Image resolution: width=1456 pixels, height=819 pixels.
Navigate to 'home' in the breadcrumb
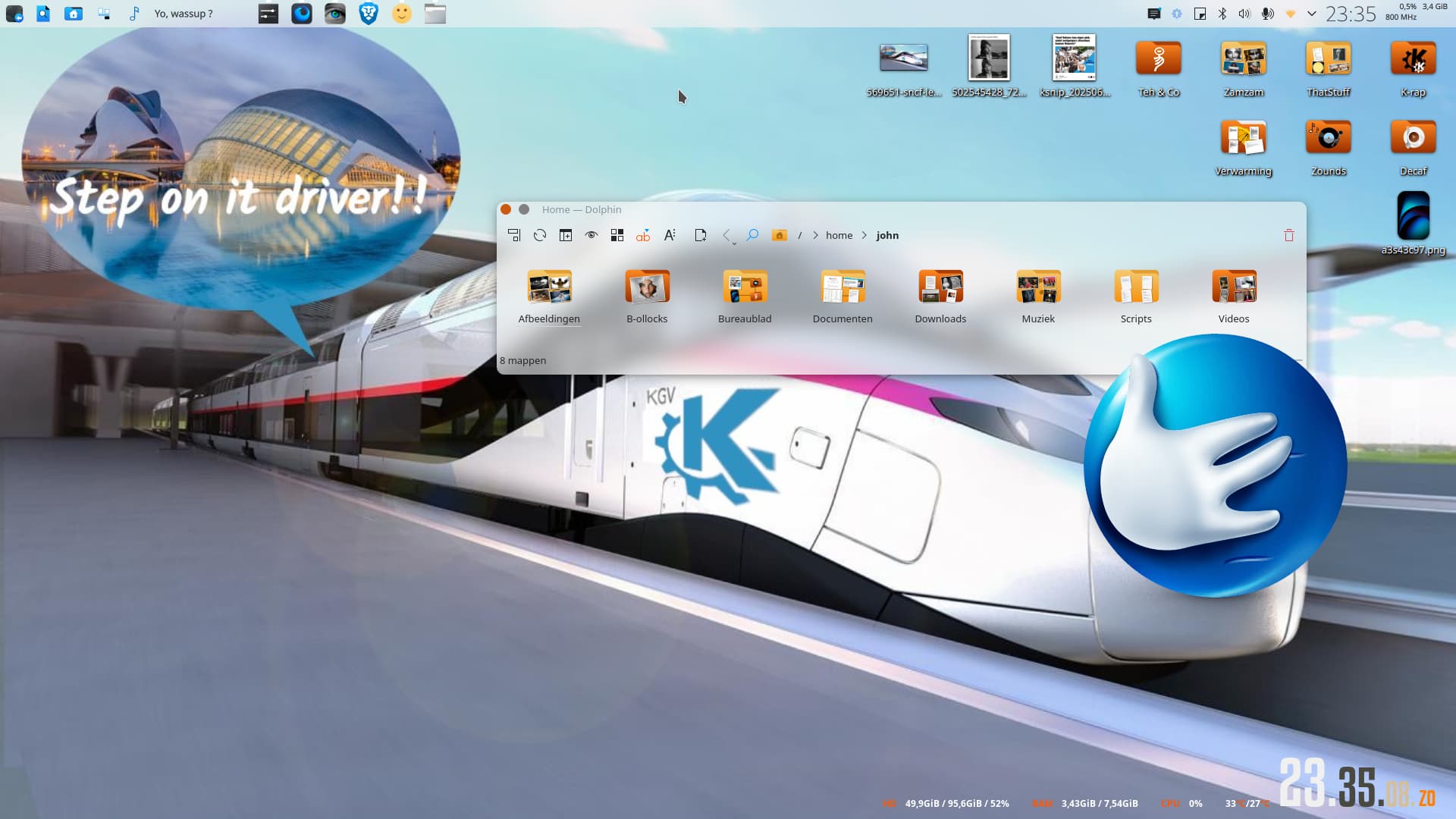point(839,235)
